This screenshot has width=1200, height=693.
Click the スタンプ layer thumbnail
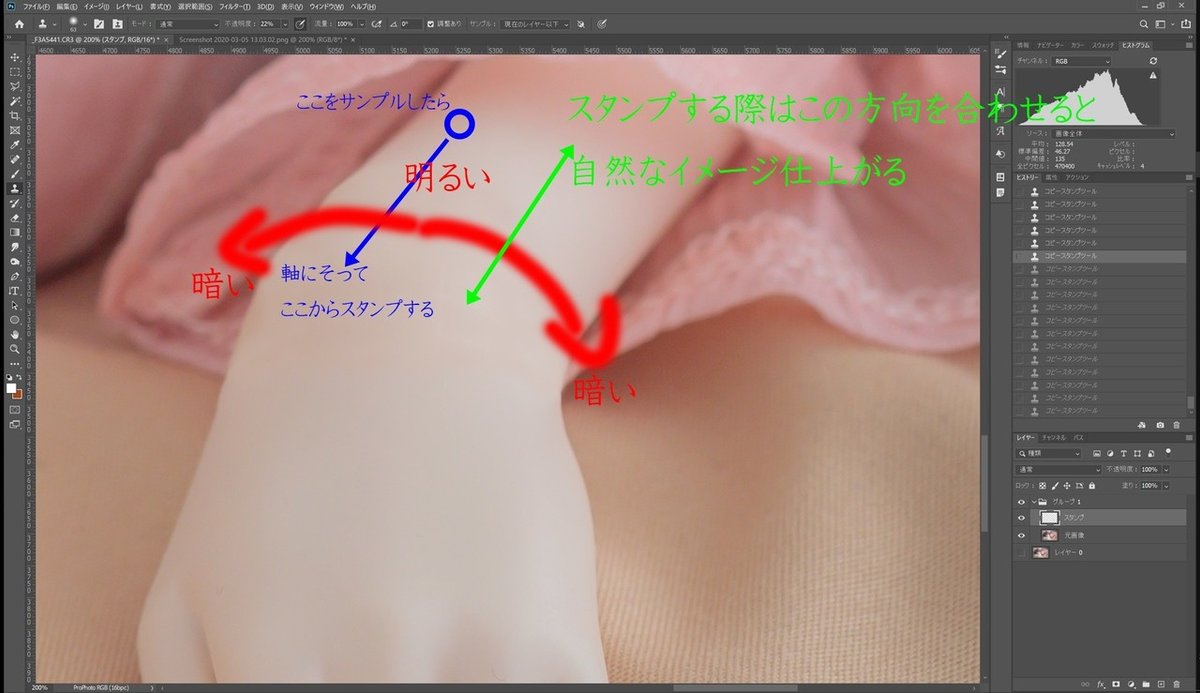(x=1049, y=518)
